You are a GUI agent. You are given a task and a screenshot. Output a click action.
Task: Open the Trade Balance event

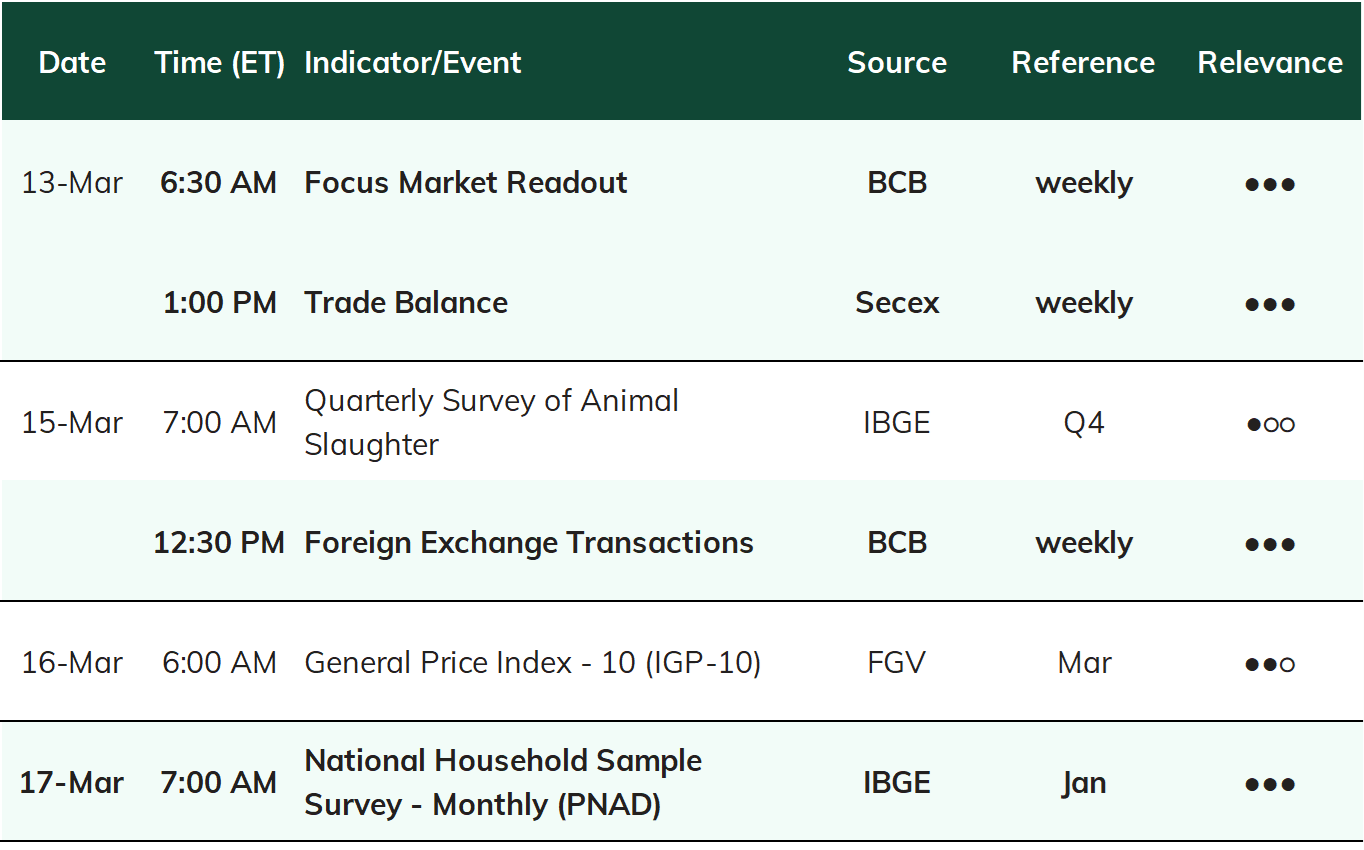pos(406,302)
